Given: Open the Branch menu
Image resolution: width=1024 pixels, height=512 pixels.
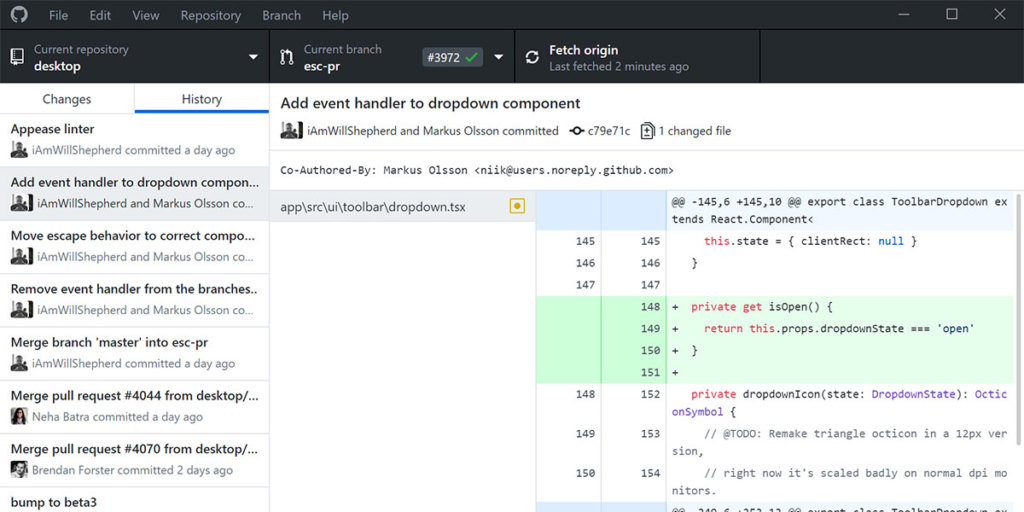Looking at the screenshot, I should [x=281, y=15].
